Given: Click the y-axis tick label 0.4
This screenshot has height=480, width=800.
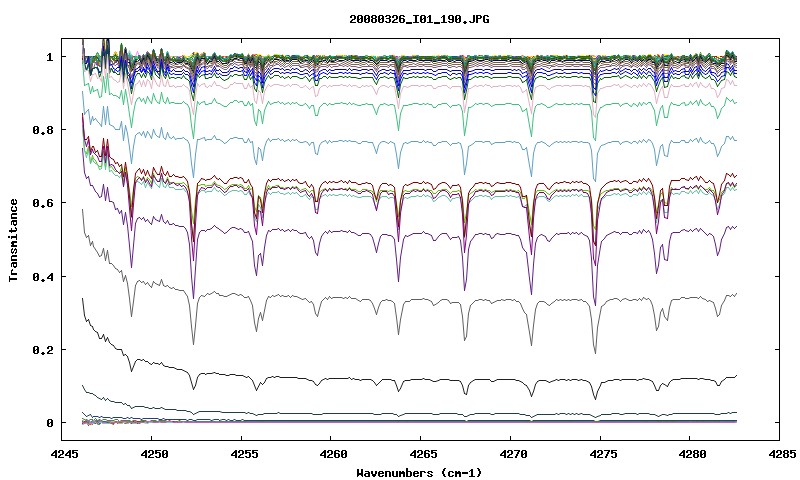Looking at the screenshot, I should [42, 276].
